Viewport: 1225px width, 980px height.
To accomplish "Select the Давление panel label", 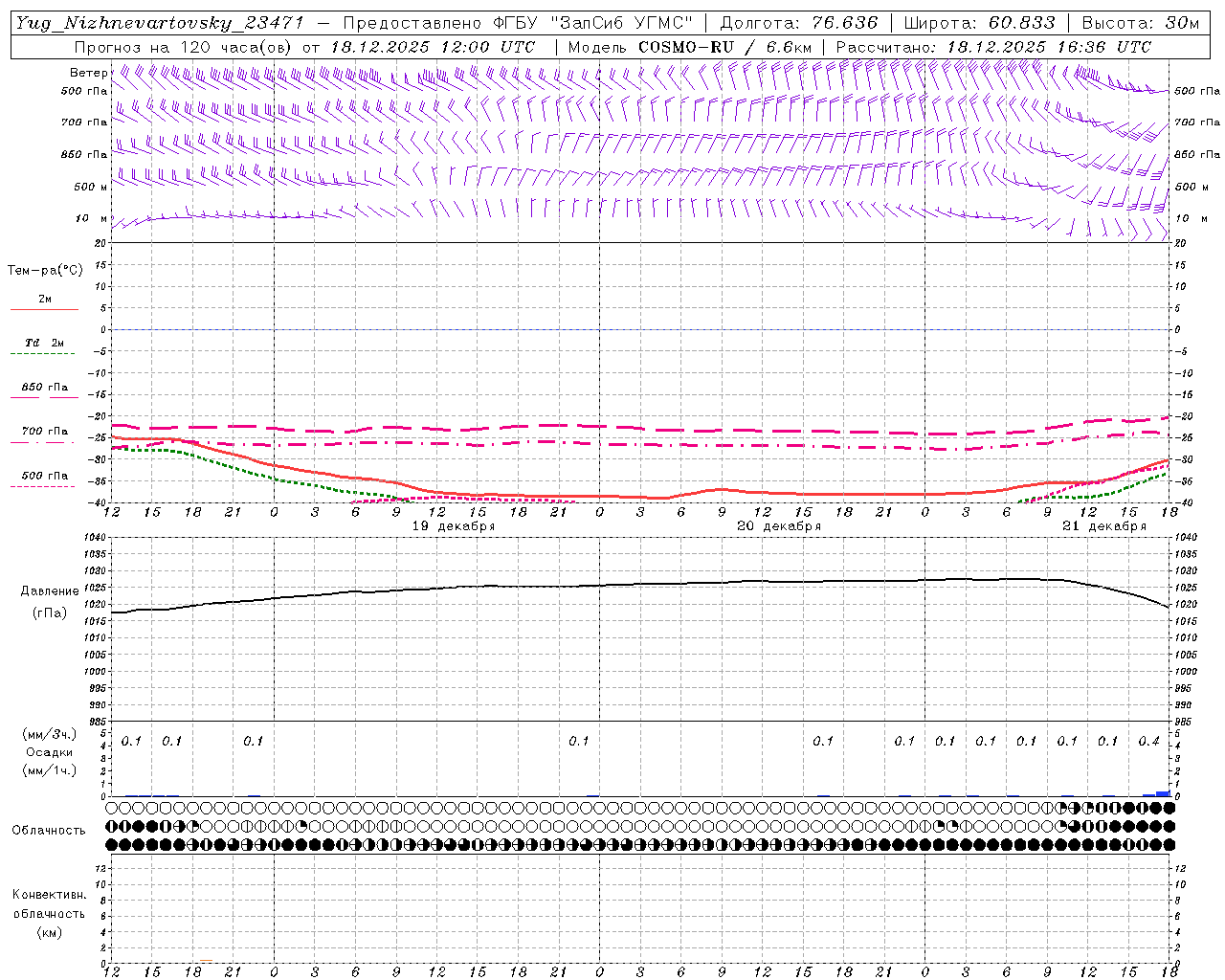I will coord(50,591).
